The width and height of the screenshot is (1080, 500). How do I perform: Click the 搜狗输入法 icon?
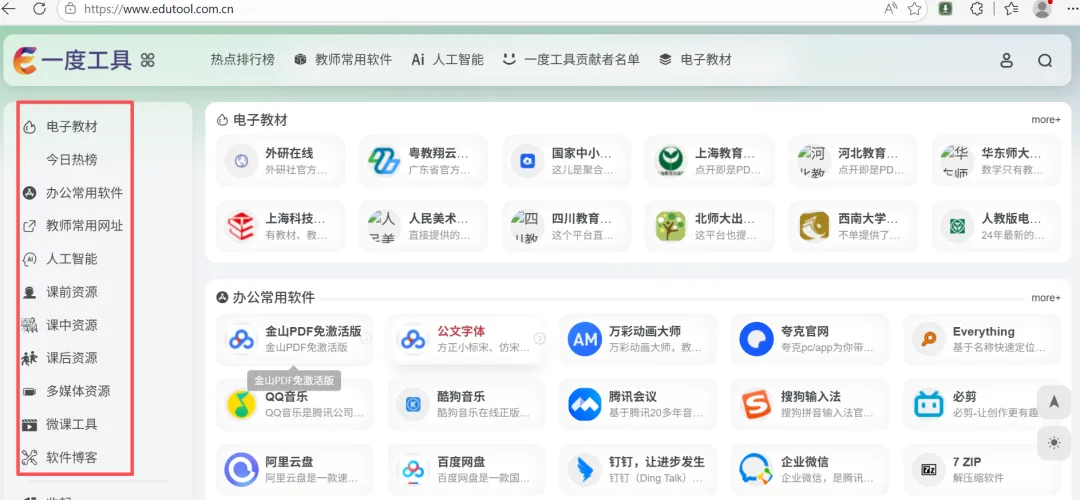pos(756,404)
